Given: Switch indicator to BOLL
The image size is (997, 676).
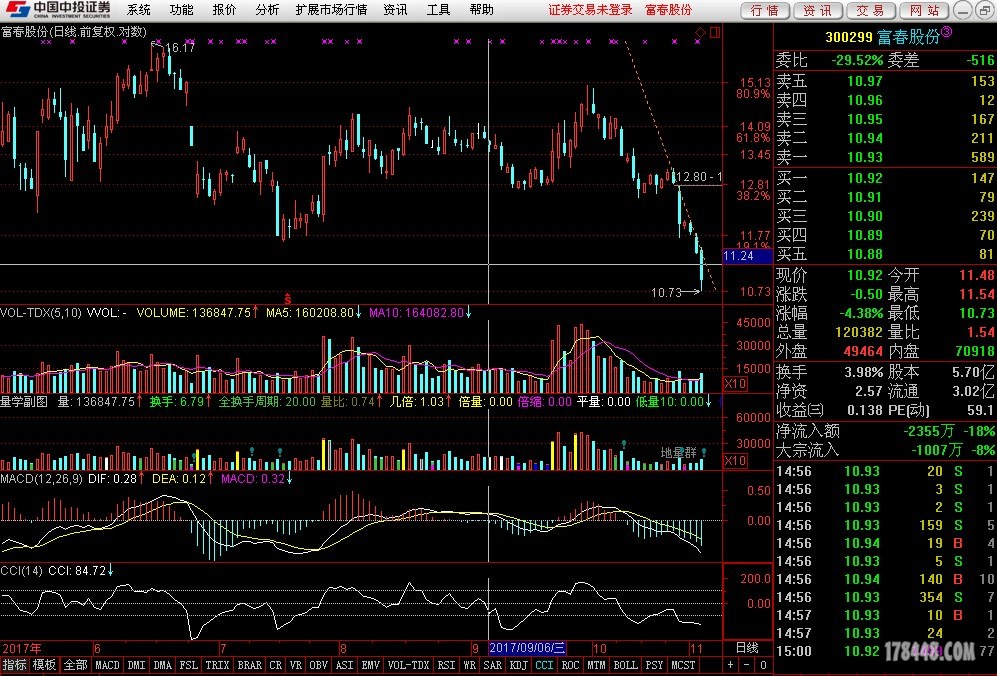Looking at the screenshot, I should pyautogui.click(x=626, y=665).
